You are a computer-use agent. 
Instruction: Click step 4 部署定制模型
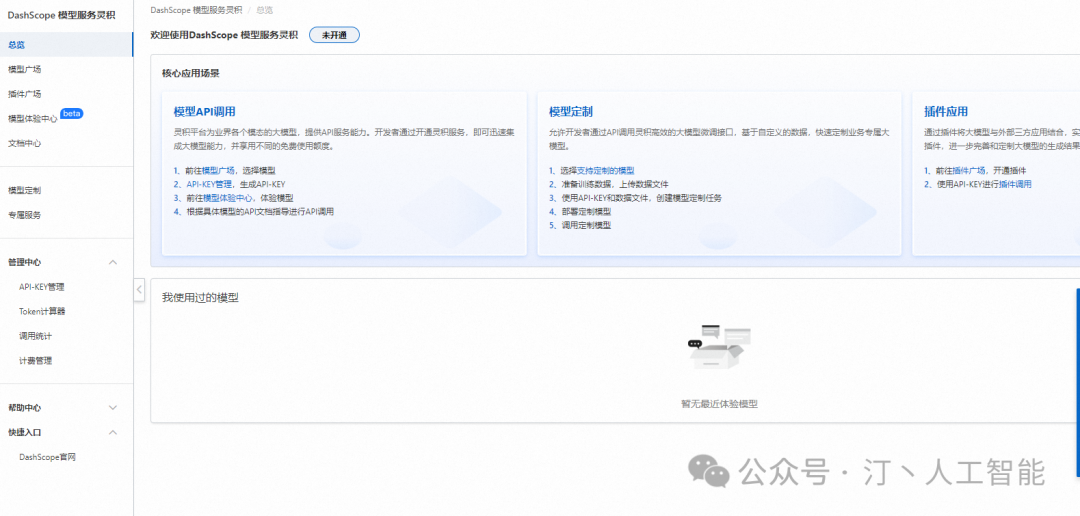(x=580, y=211)
